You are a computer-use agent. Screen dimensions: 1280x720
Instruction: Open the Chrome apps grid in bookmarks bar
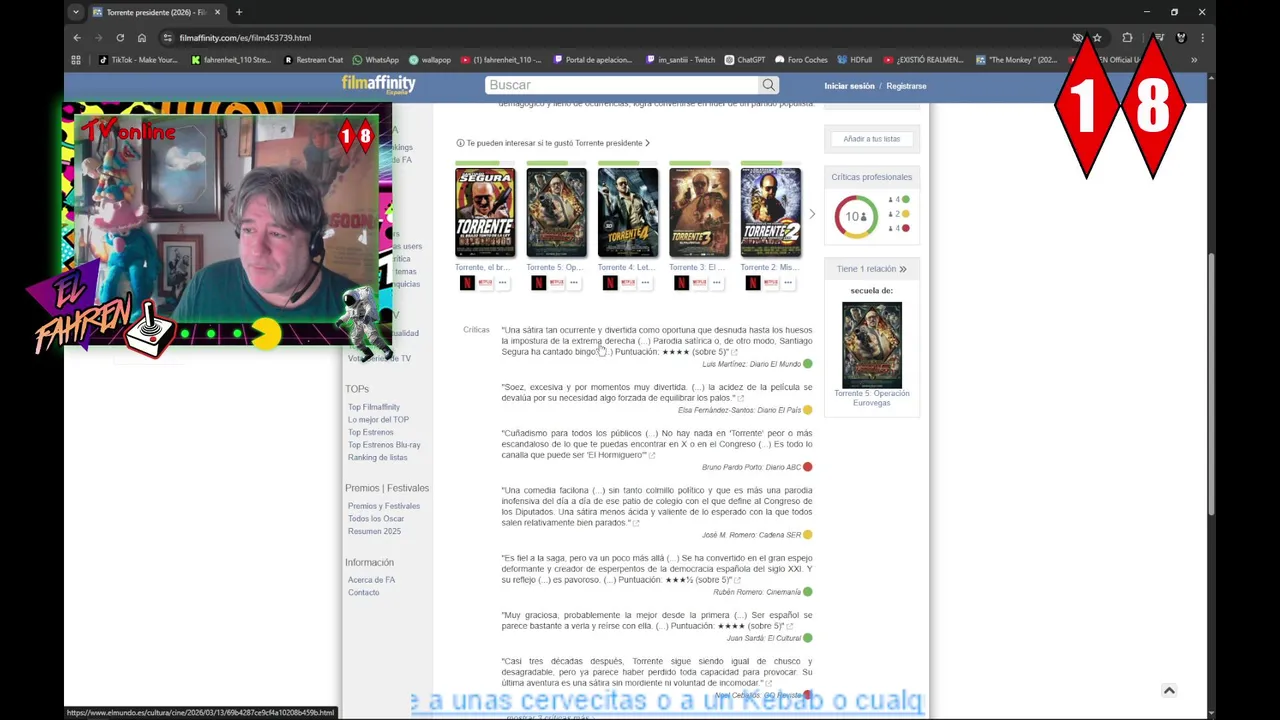coord(76,60)
